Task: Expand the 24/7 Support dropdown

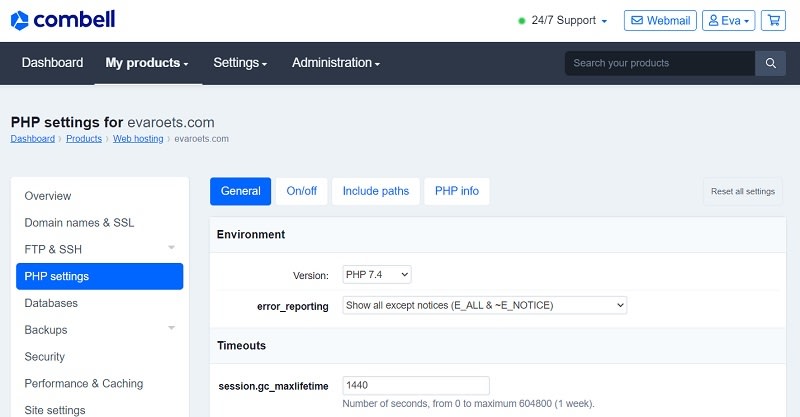Action: (569, 20)
